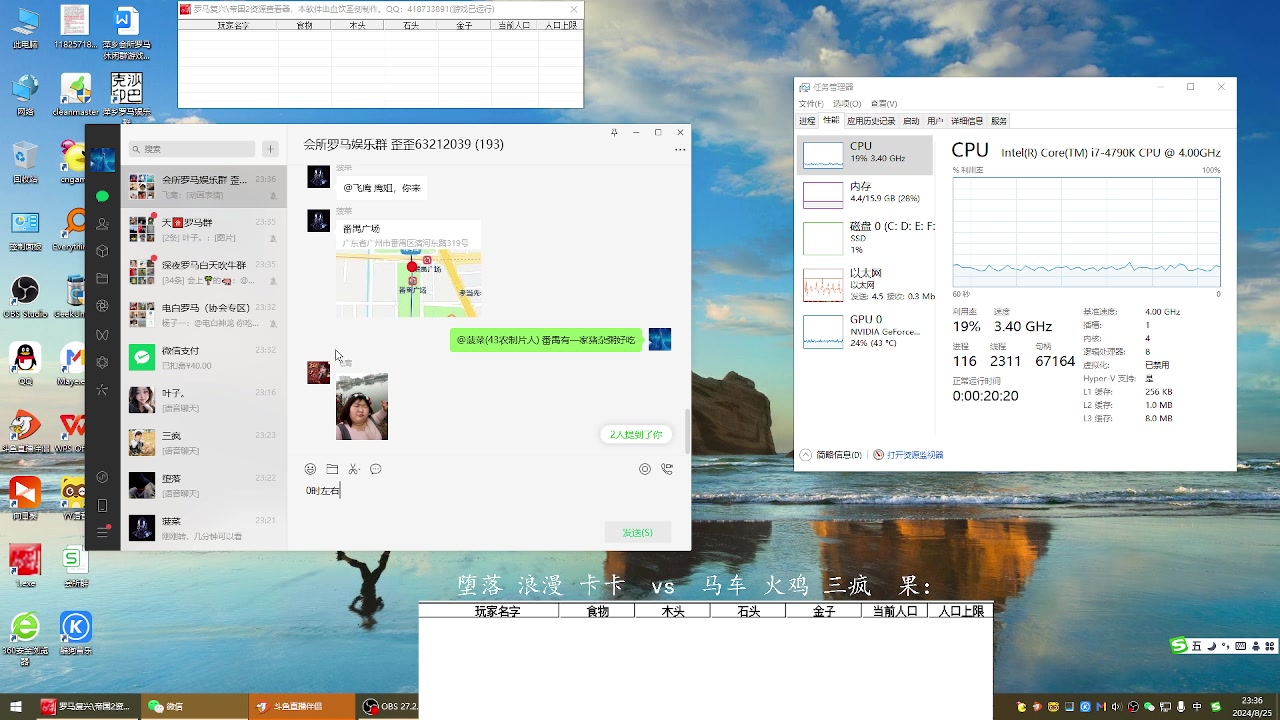Image resolution: width=1280 pixels, height=720 pixels.
Task: Open the chat history bubble icon
Action: [x=375, y=468]
